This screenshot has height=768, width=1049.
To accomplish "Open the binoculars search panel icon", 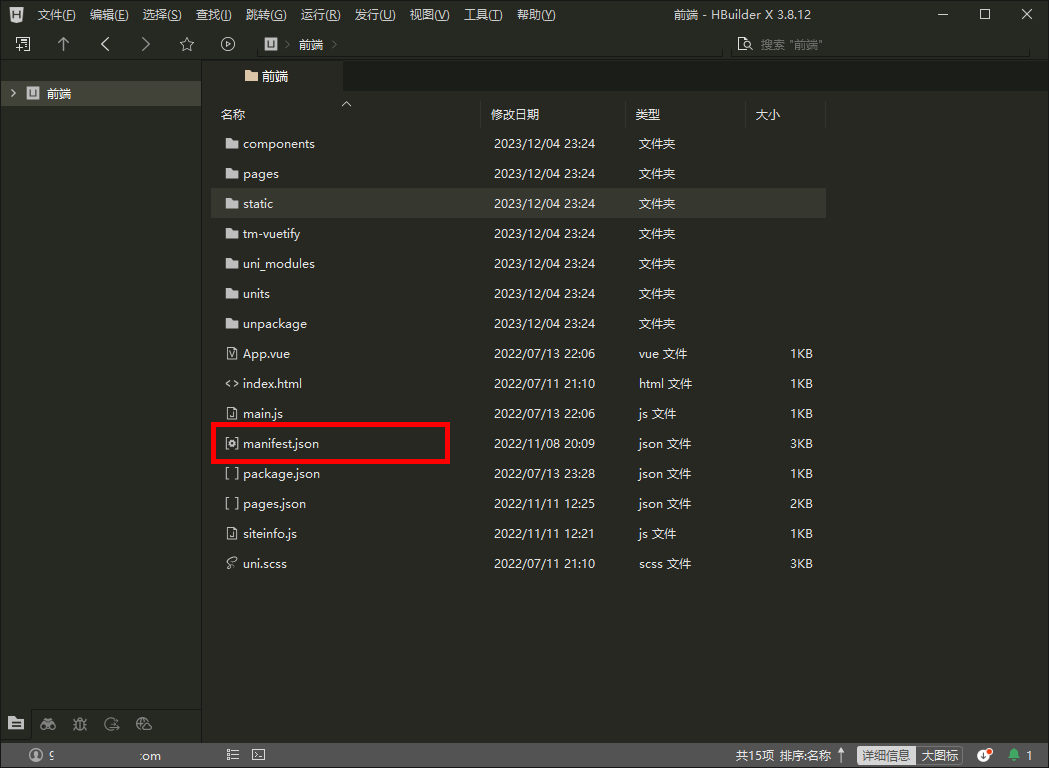I will click(48, 724).
